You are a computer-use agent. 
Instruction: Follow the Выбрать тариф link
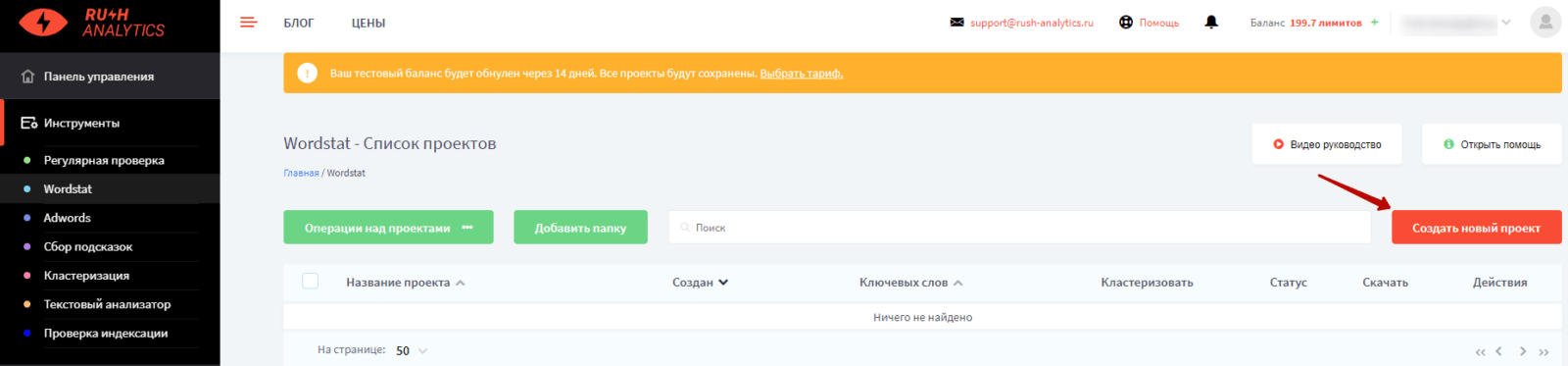tap(801, 74)
